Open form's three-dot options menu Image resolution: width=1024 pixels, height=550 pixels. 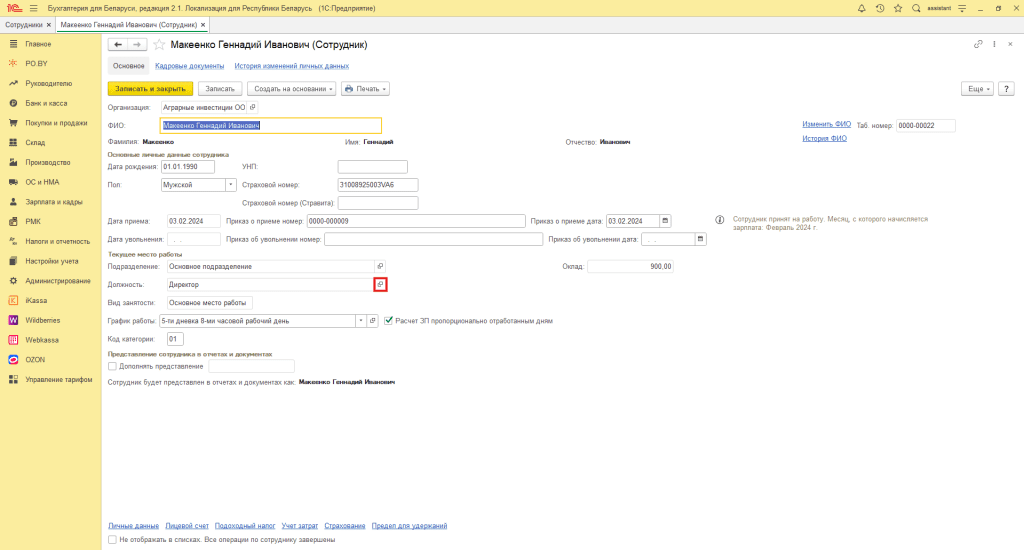click(994, 44)
